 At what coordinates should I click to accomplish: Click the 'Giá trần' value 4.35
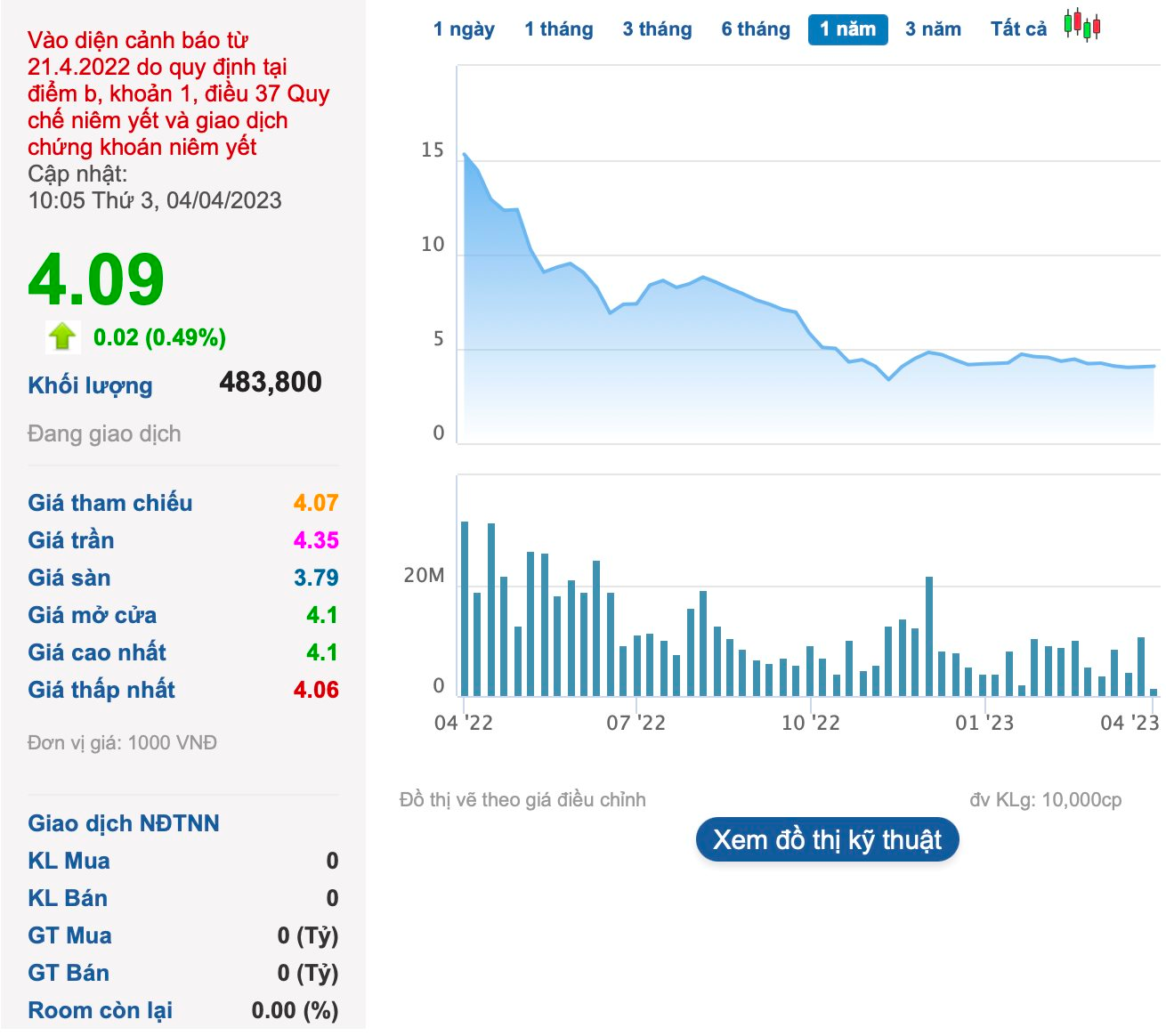click(x=316, y=540)
